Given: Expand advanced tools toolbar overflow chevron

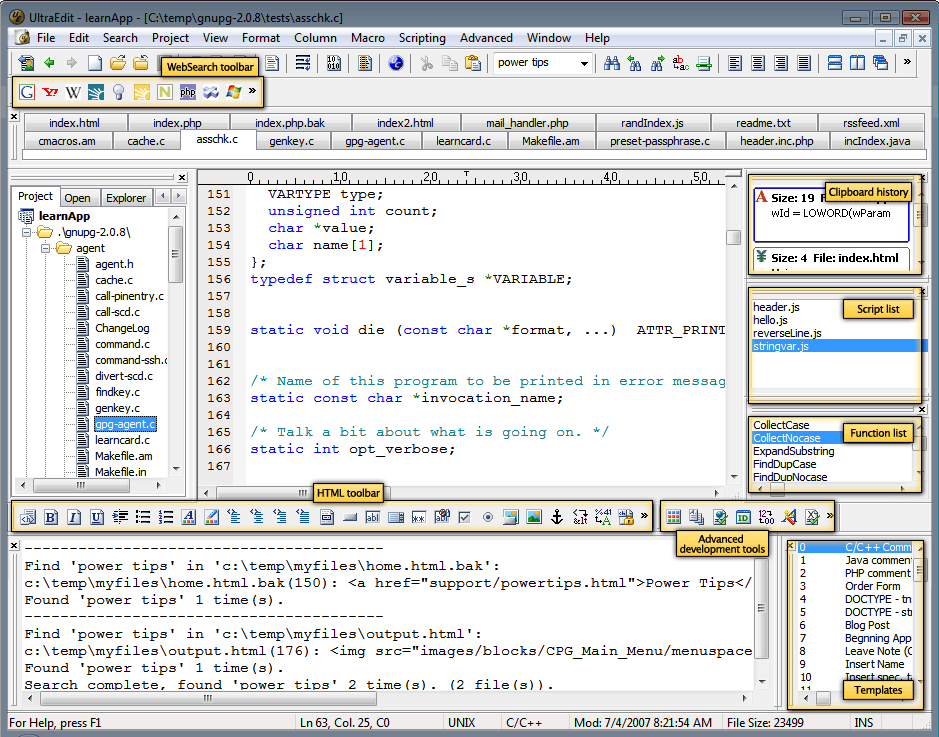Looking at the screenshot, I should point(829,515).
